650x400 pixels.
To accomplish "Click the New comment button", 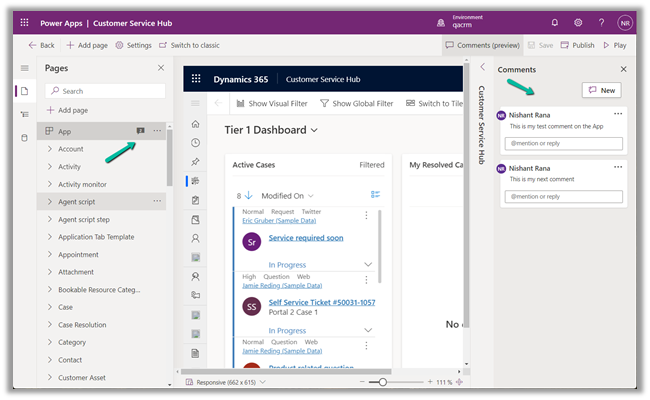I will pyautogui.click(x=600, y=90).
